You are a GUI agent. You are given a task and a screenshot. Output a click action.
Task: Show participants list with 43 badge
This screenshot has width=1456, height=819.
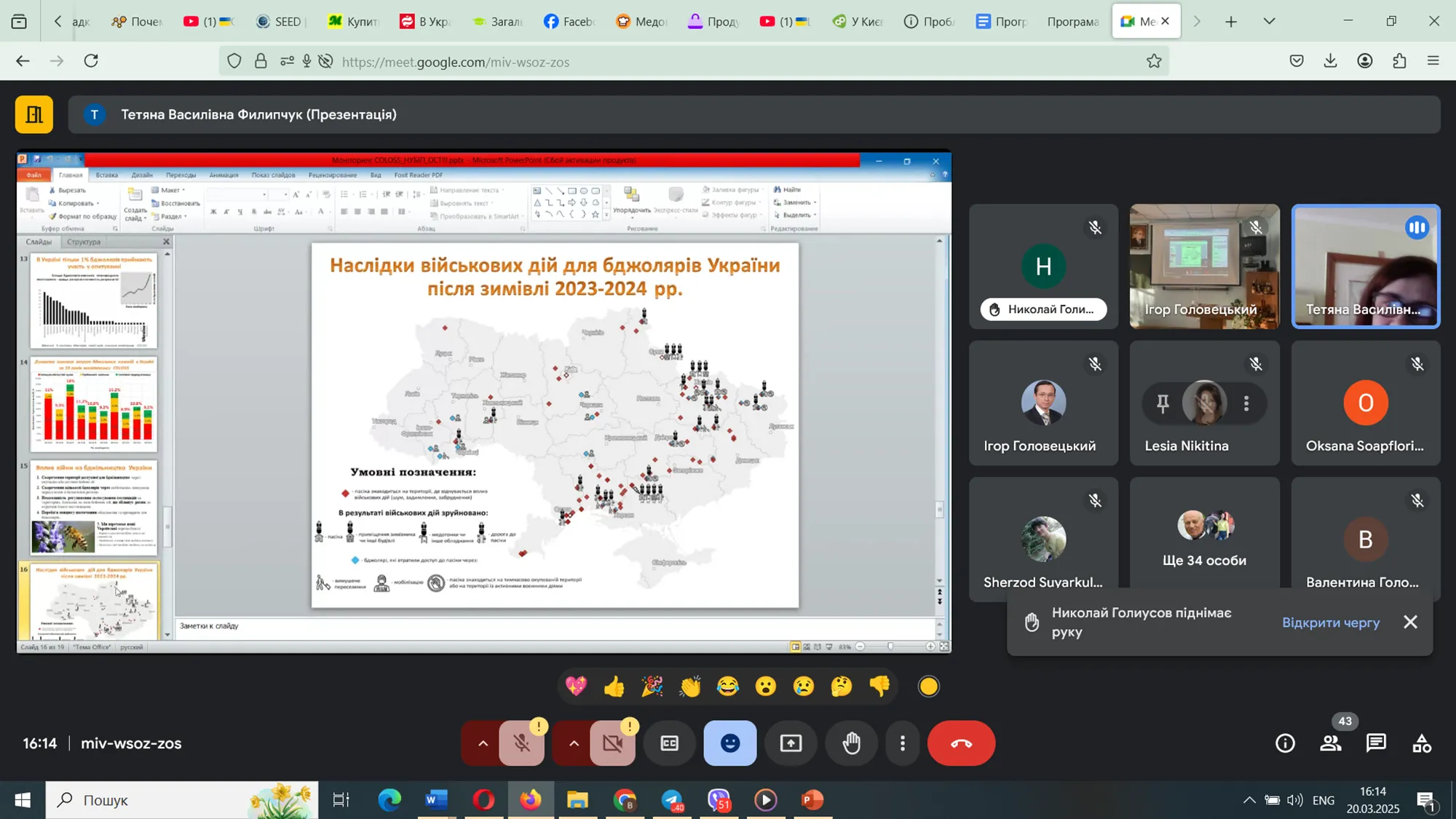coord(1331,743)
